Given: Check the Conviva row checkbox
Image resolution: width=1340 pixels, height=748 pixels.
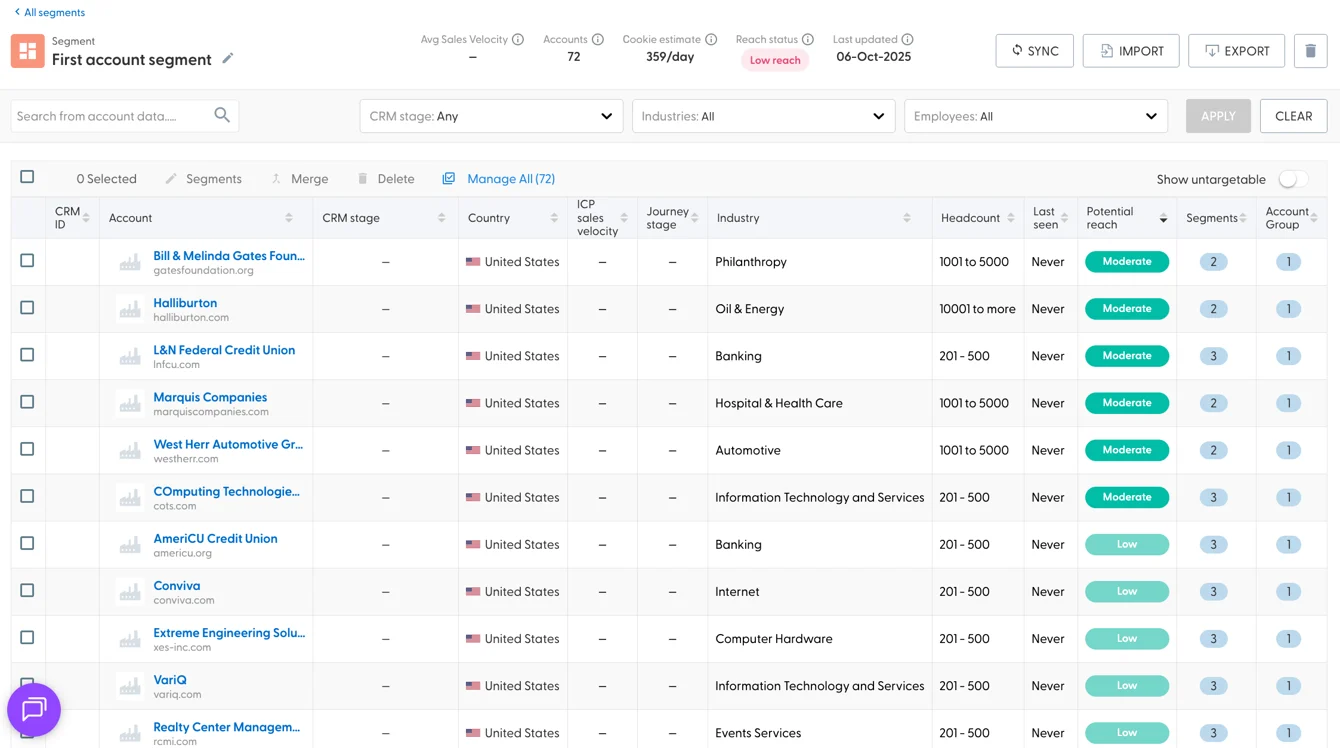Looking at the screenshot, I should (27, 590).
